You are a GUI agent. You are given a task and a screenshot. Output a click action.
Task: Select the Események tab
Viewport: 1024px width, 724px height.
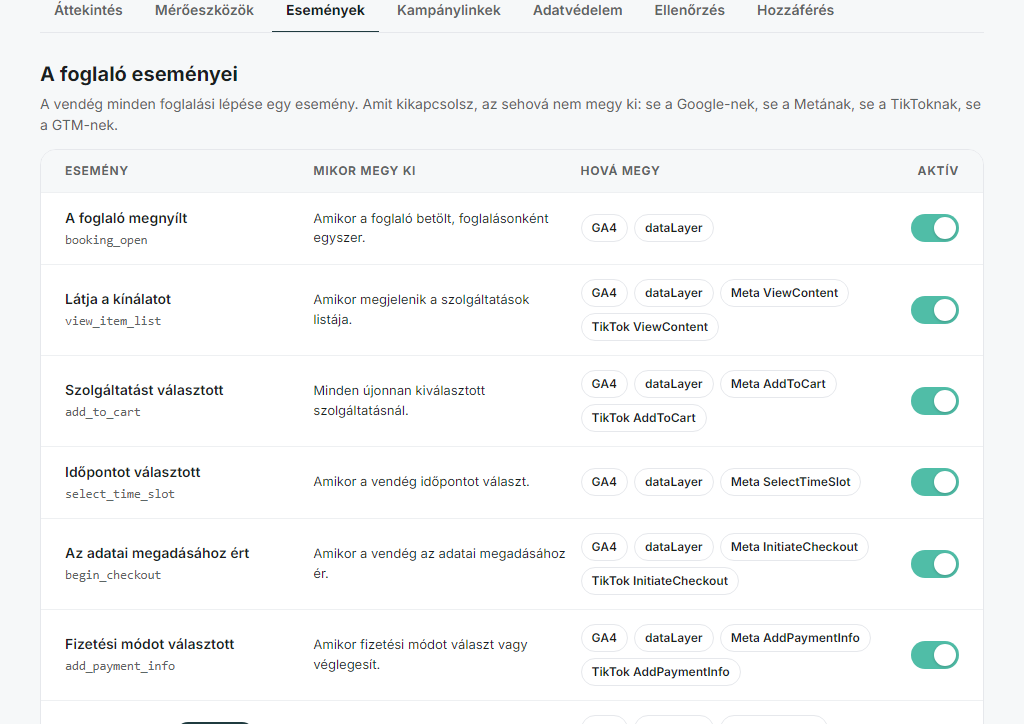click(x=325, y=10)
